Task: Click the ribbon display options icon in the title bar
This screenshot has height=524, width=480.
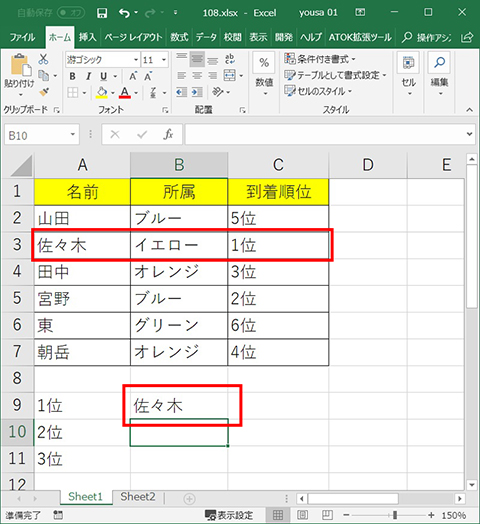Action: click(360, 13)
